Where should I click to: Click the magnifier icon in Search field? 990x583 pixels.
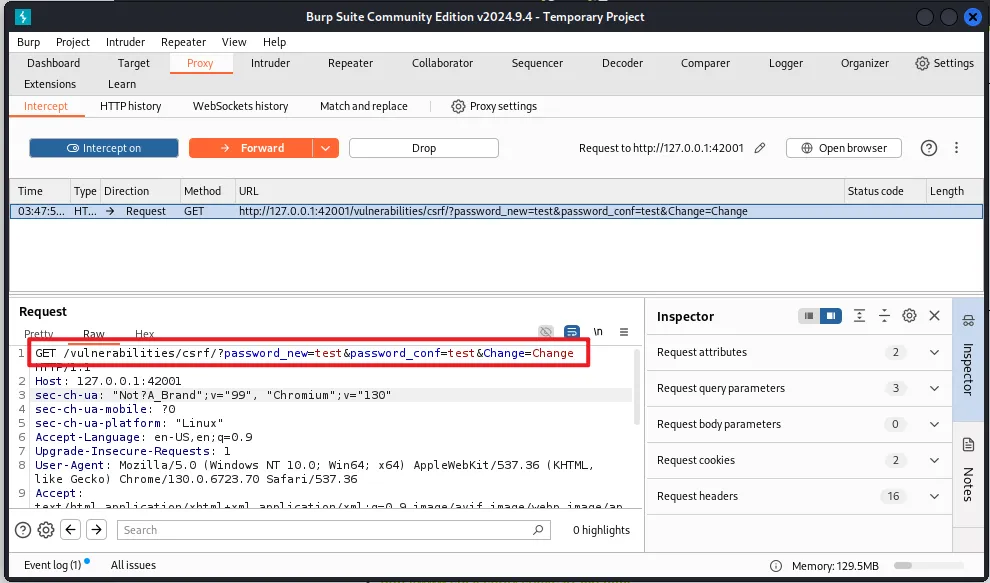pos(538,530)
